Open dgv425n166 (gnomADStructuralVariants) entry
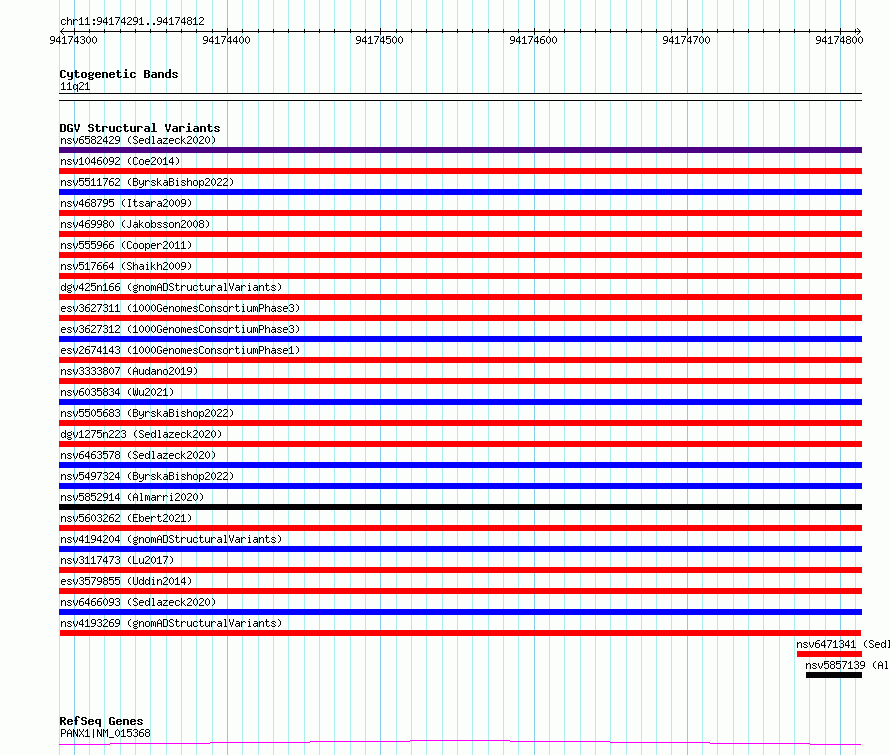The width and height of the screenshot is (890, 755). pyautogui.click(x=171, y=287)
